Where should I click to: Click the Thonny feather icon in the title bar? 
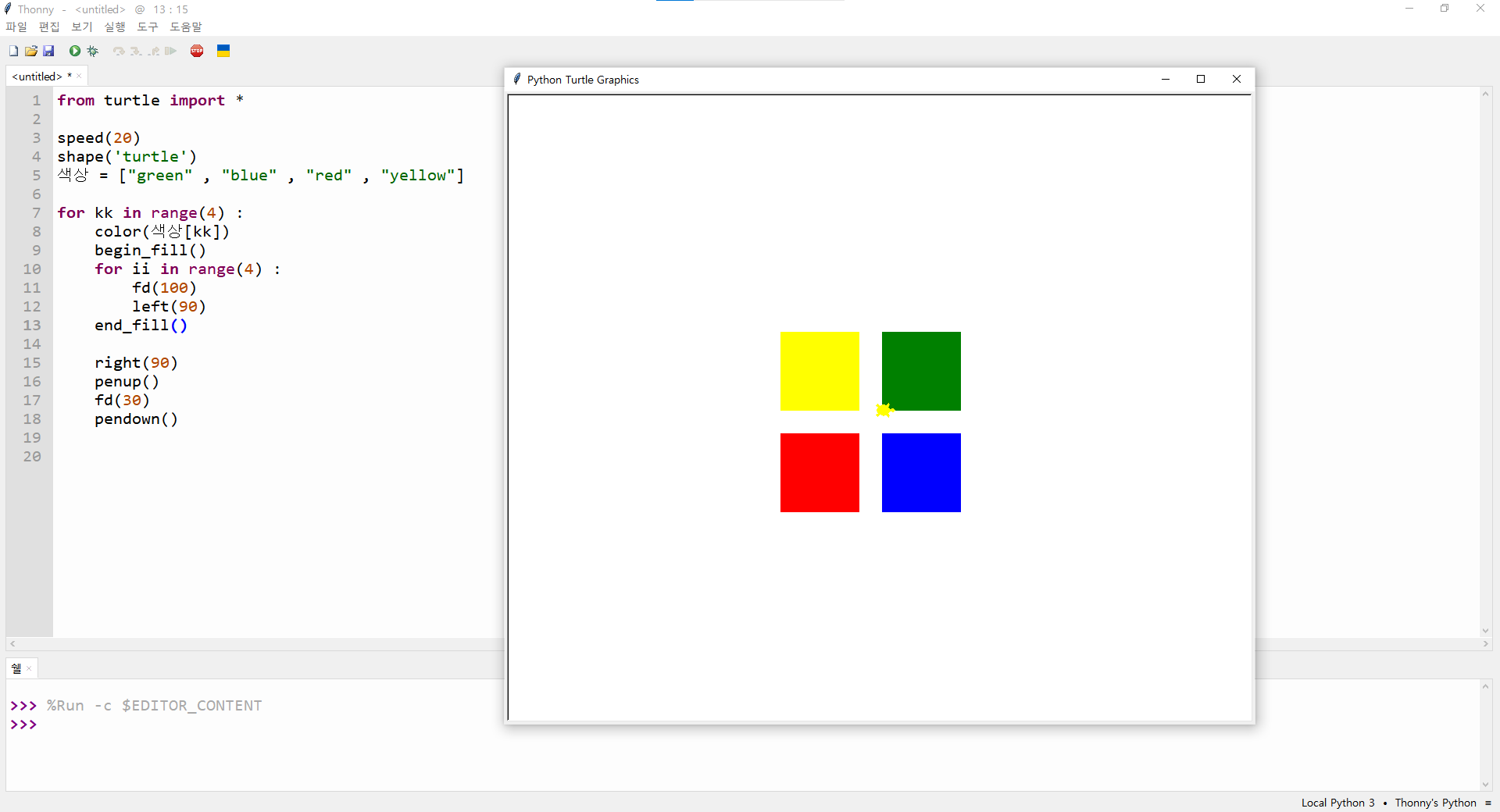(x=8, y=9)
